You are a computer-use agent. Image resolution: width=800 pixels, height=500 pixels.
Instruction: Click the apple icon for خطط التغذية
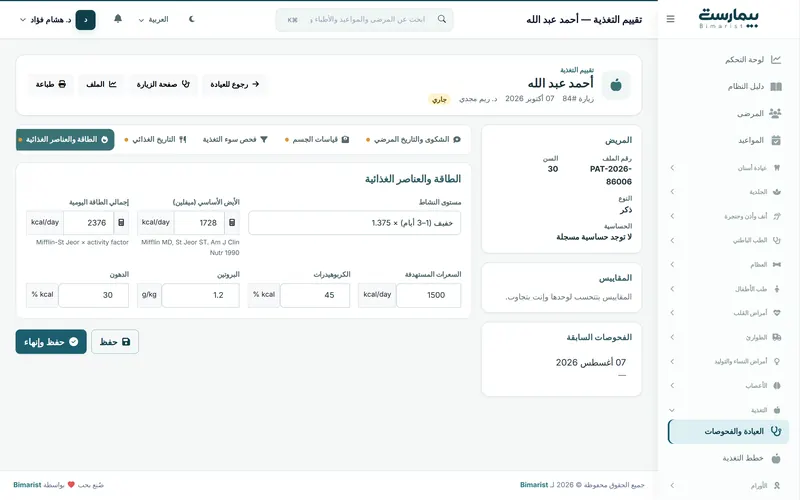776,458
